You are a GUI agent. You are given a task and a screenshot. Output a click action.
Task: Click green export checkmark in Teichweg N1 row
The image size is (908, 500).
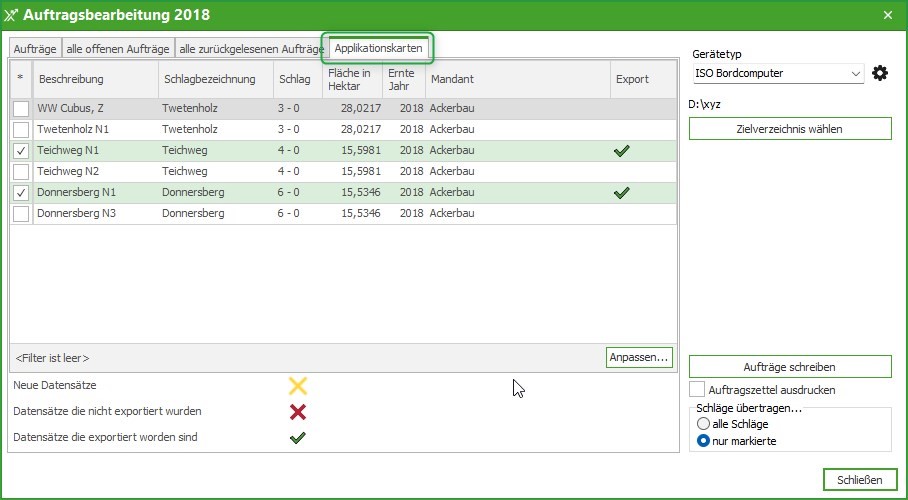point(622,151)
